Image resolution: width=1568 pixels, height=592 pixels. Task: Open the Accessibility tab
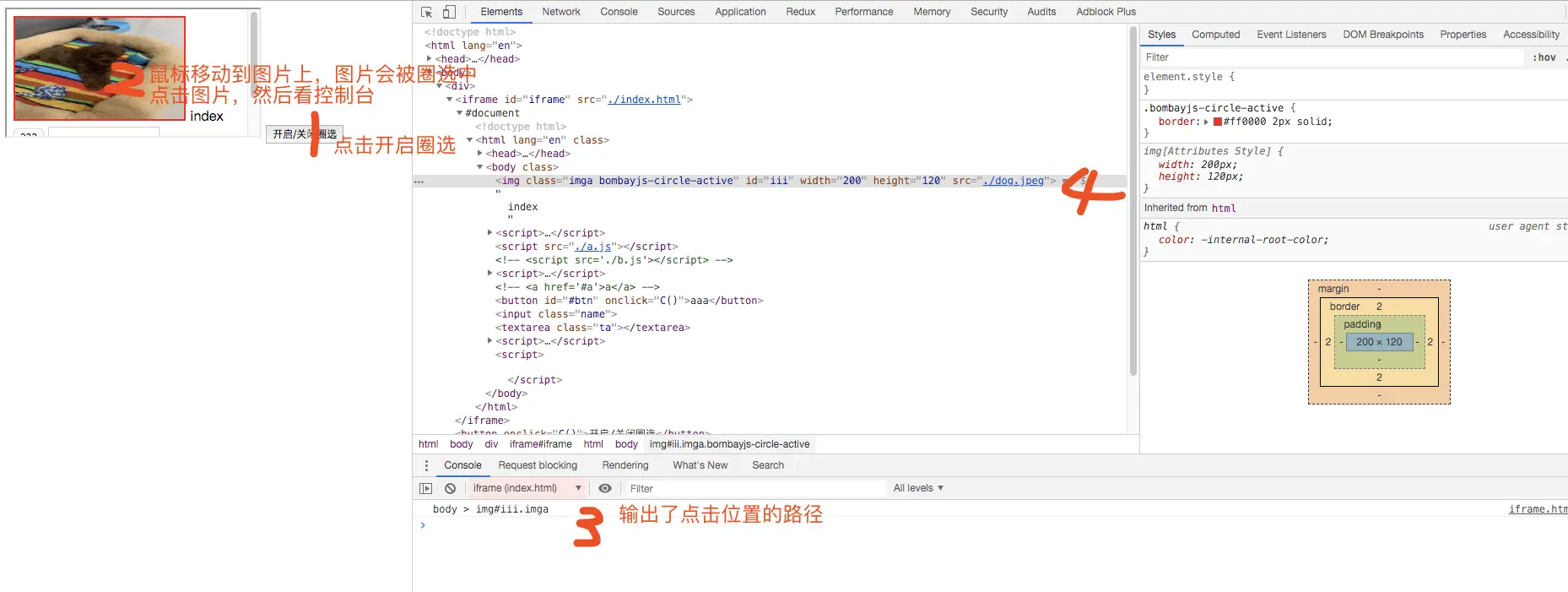click(1531, 35)
